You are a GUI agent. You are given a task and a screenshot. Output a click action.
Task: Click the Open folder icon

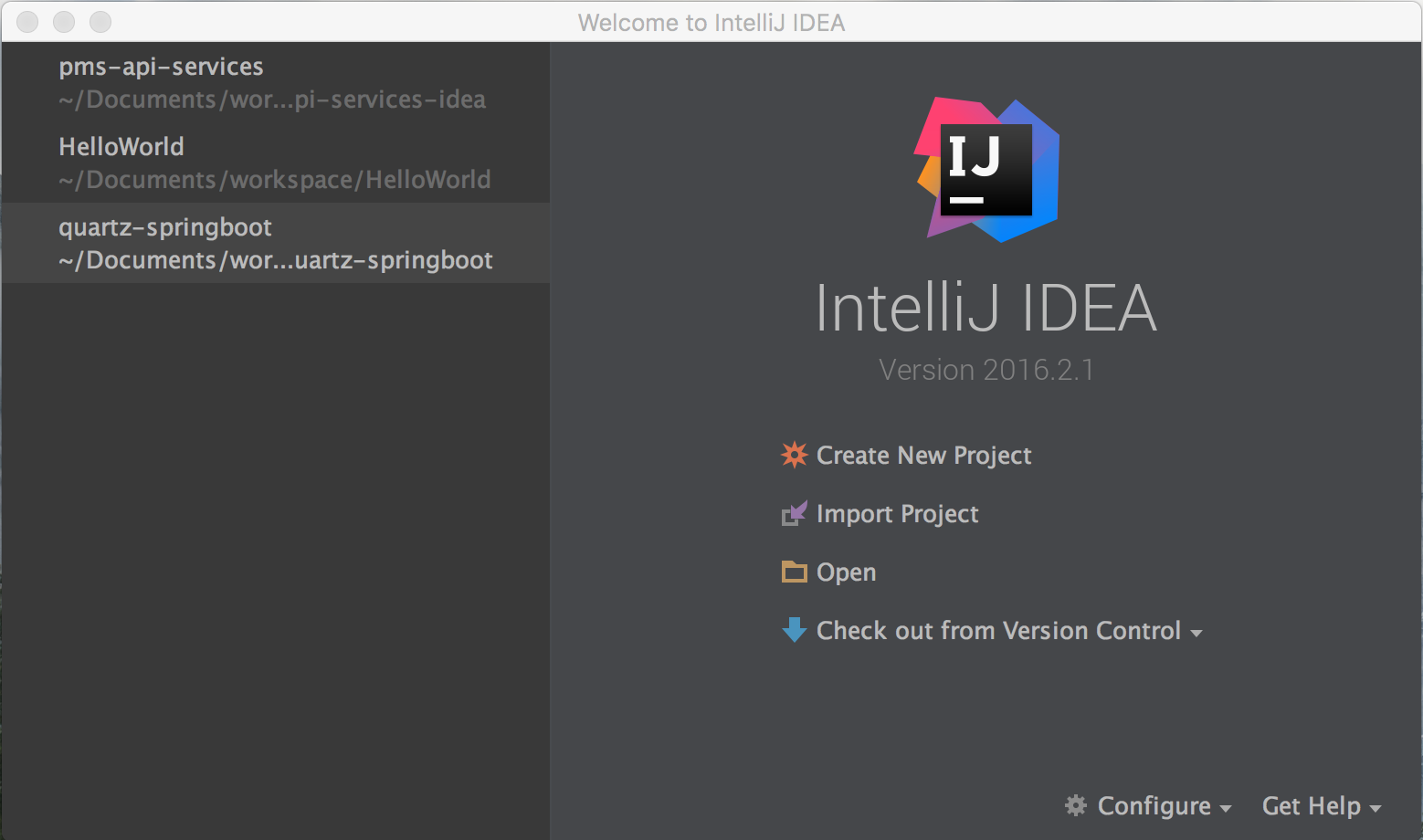click(795, 572)
